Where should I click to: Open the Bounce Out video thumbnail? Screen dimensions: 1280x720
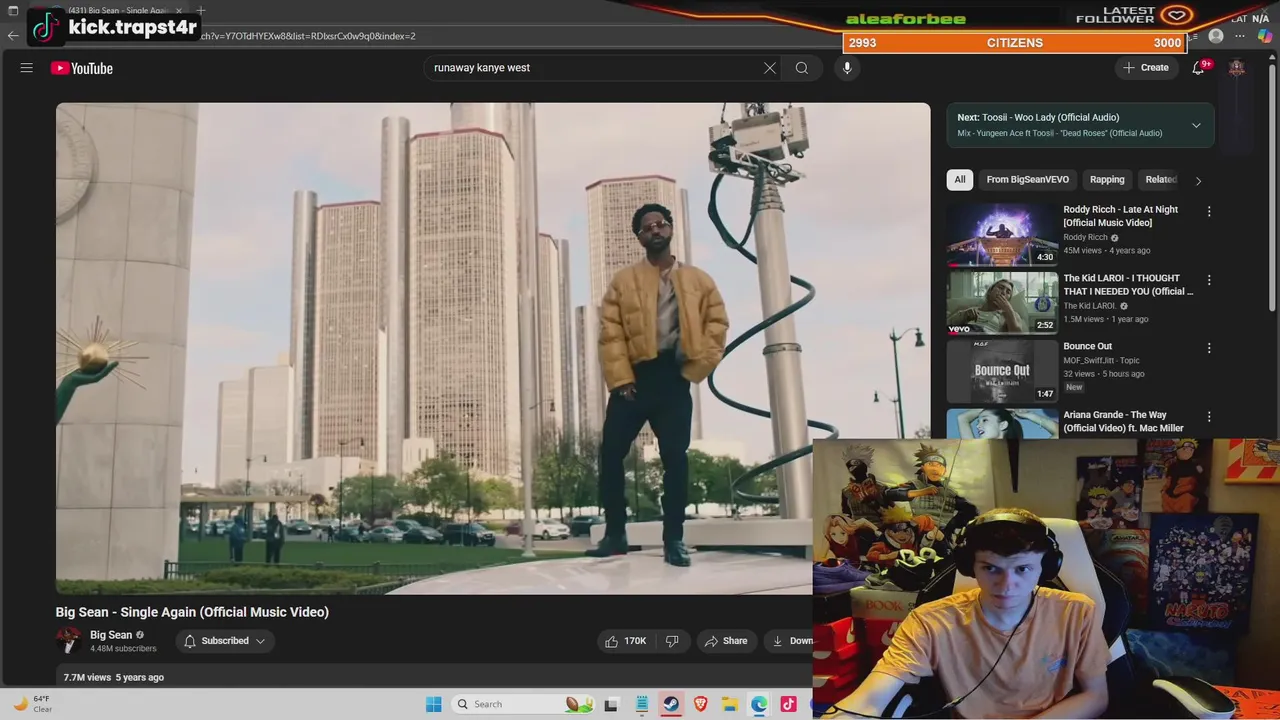point(1002,371)
